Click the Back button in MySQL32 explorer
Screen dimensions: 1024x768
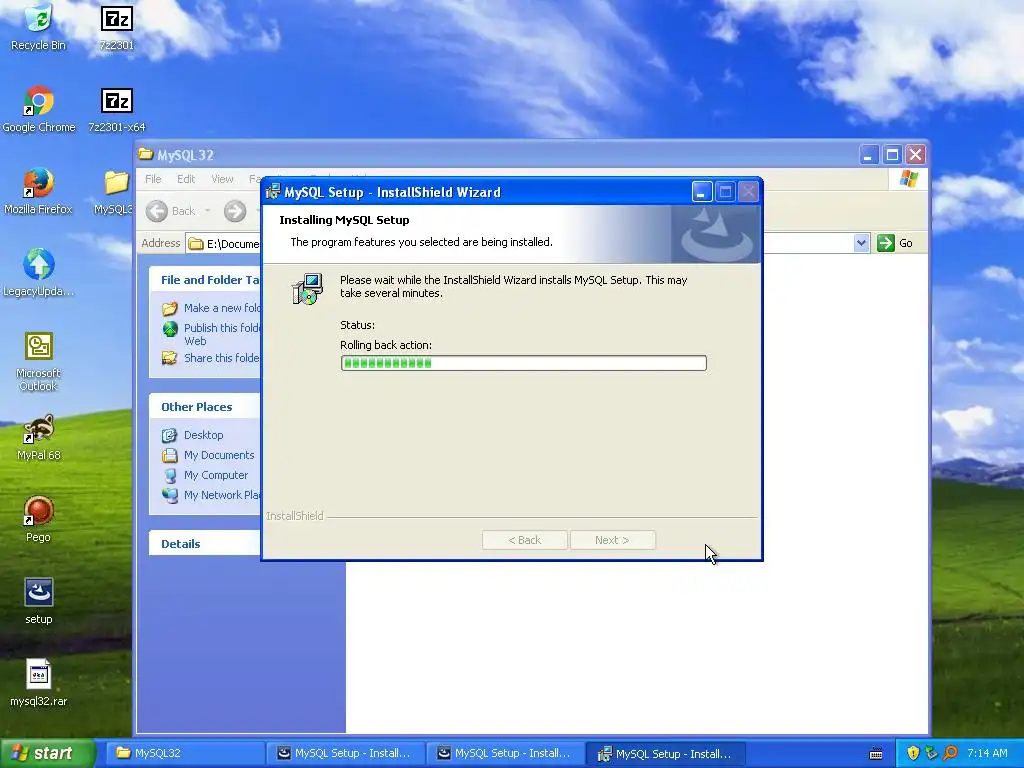coord(171,211)
